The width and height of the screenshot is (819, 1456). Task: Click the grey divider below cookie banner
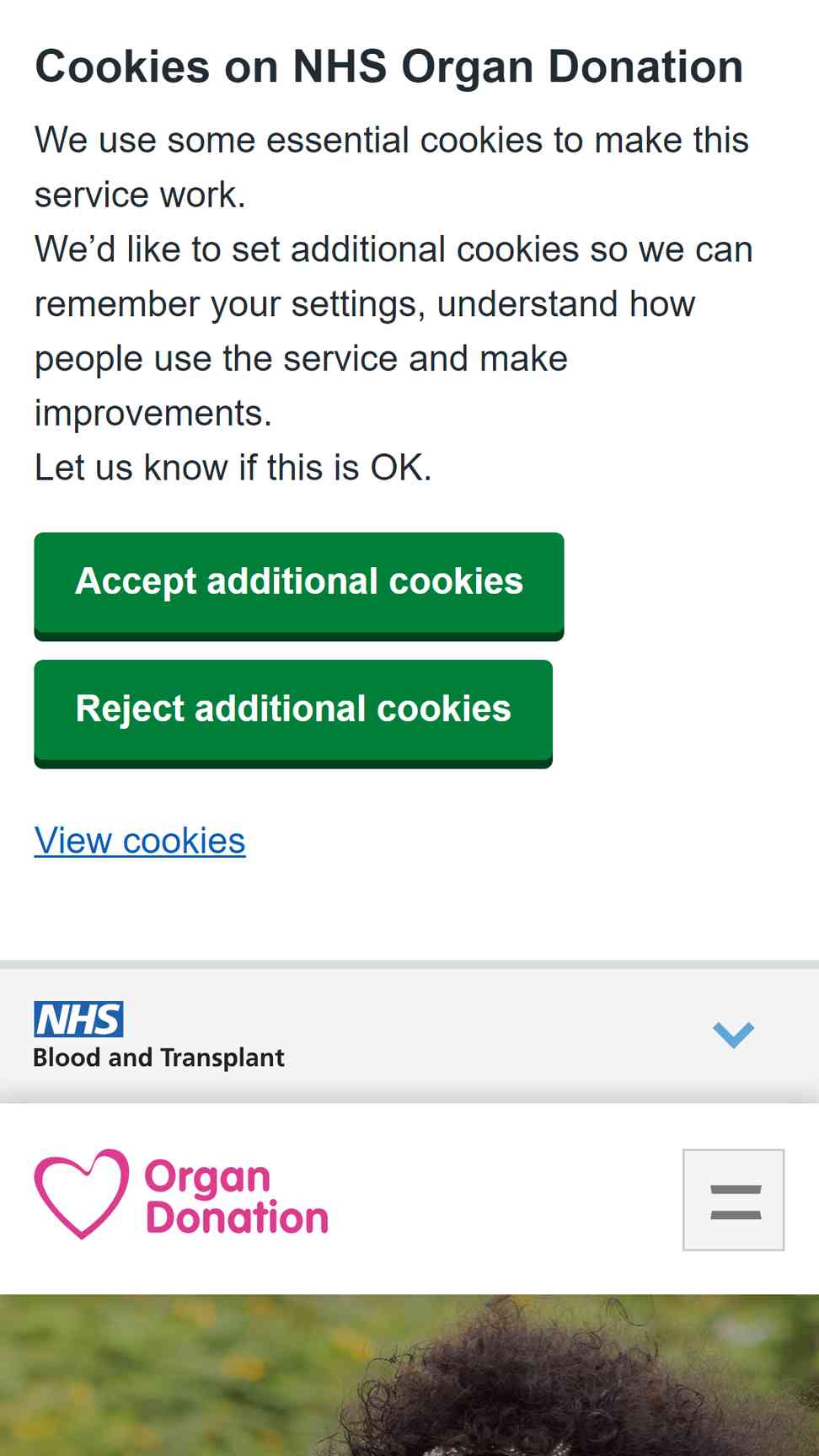tap(409, 964)
